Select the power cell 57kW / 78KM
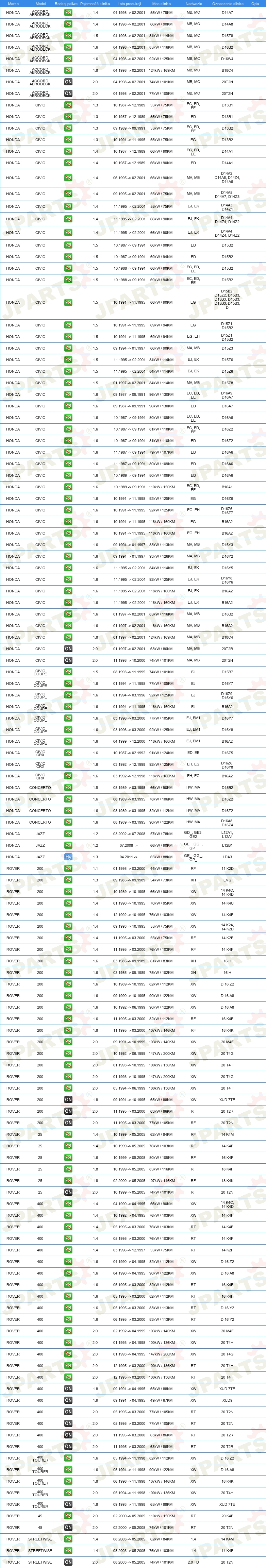This screenshot has width=266, height=1568. (161, 834)
